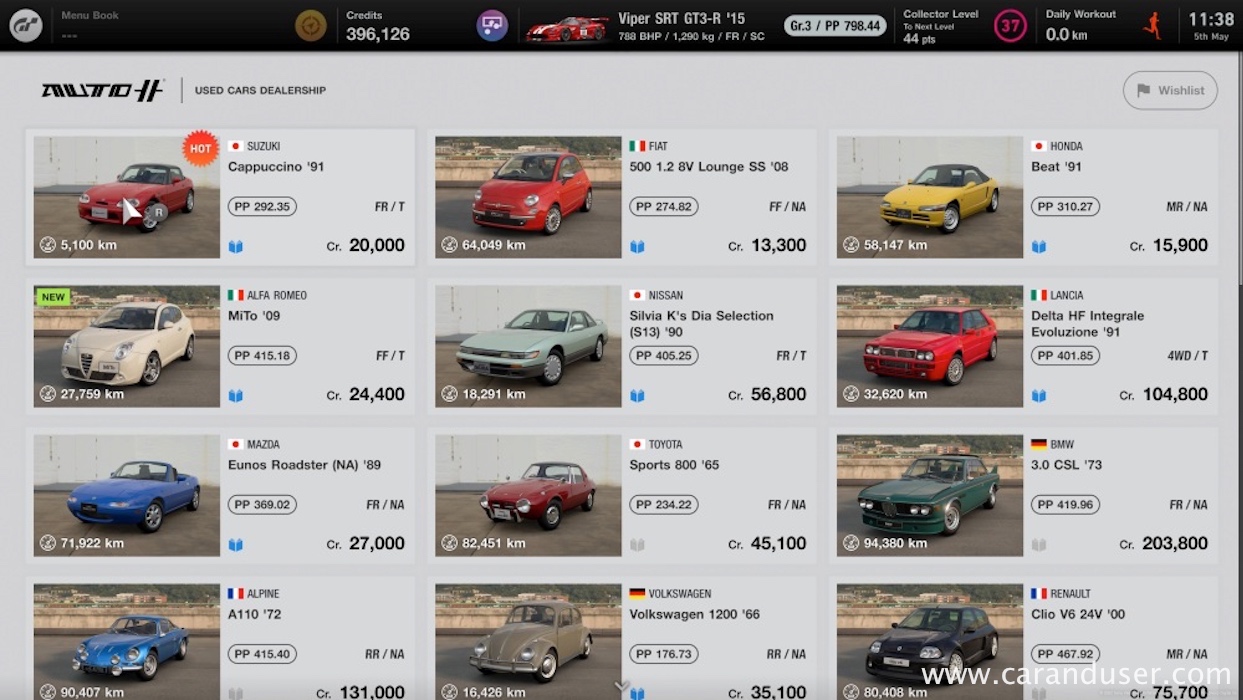
Task: Open the Wishlist
Action: pos(1170,90)
